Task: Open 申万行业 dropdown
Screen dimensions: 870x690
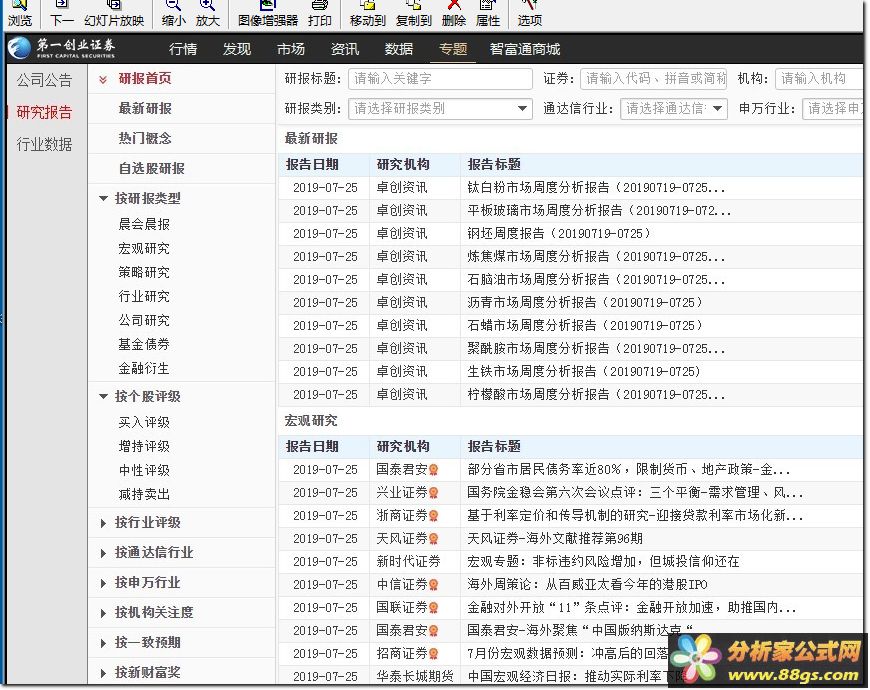Action: point(833,108)
